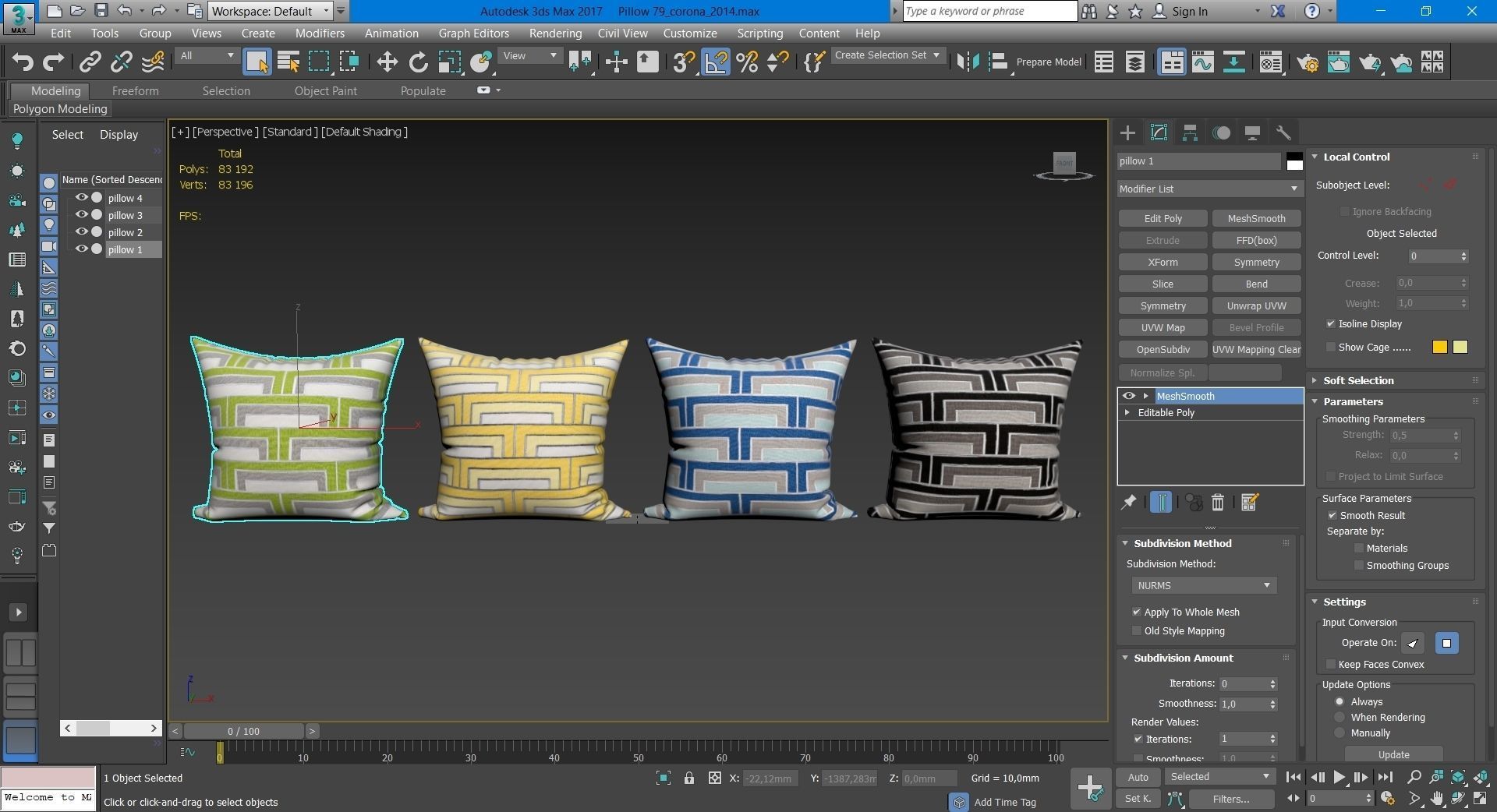Remove modifier with the trash icon

(x=1218, y=503)
